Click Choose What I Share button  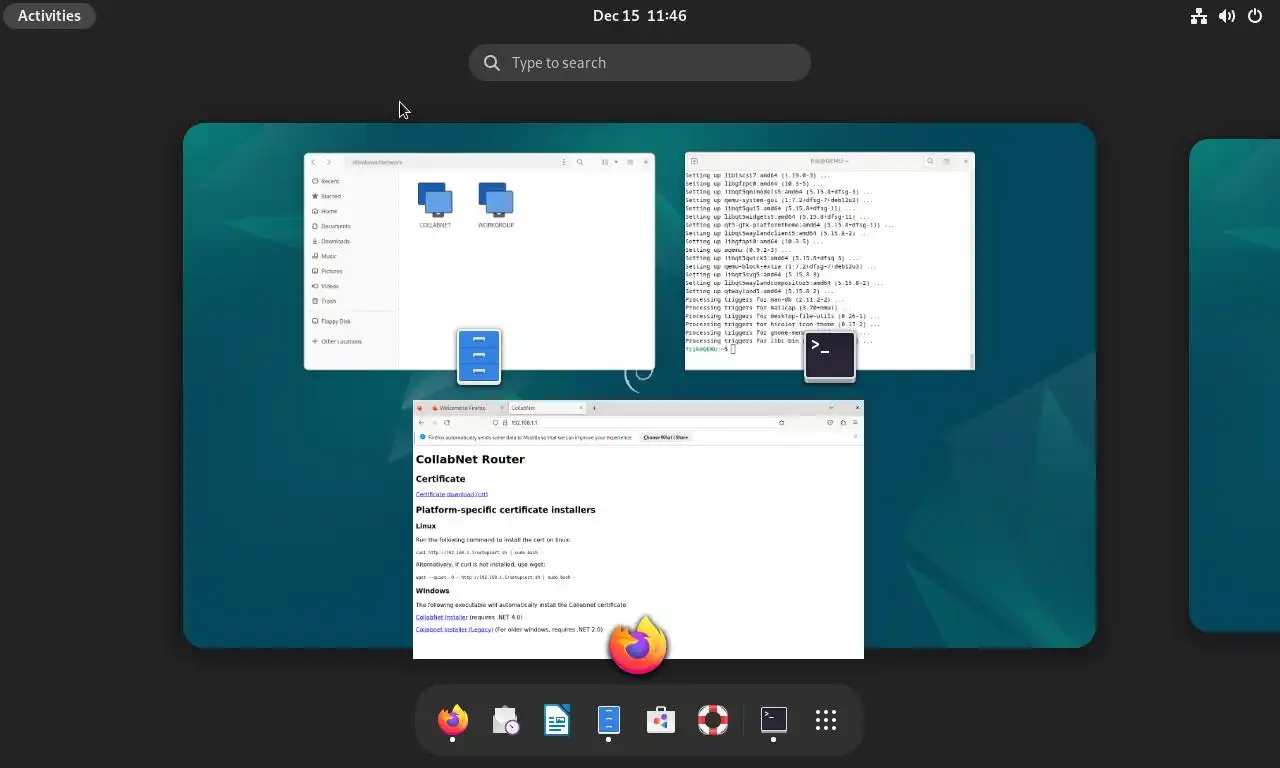click(666, 437)
